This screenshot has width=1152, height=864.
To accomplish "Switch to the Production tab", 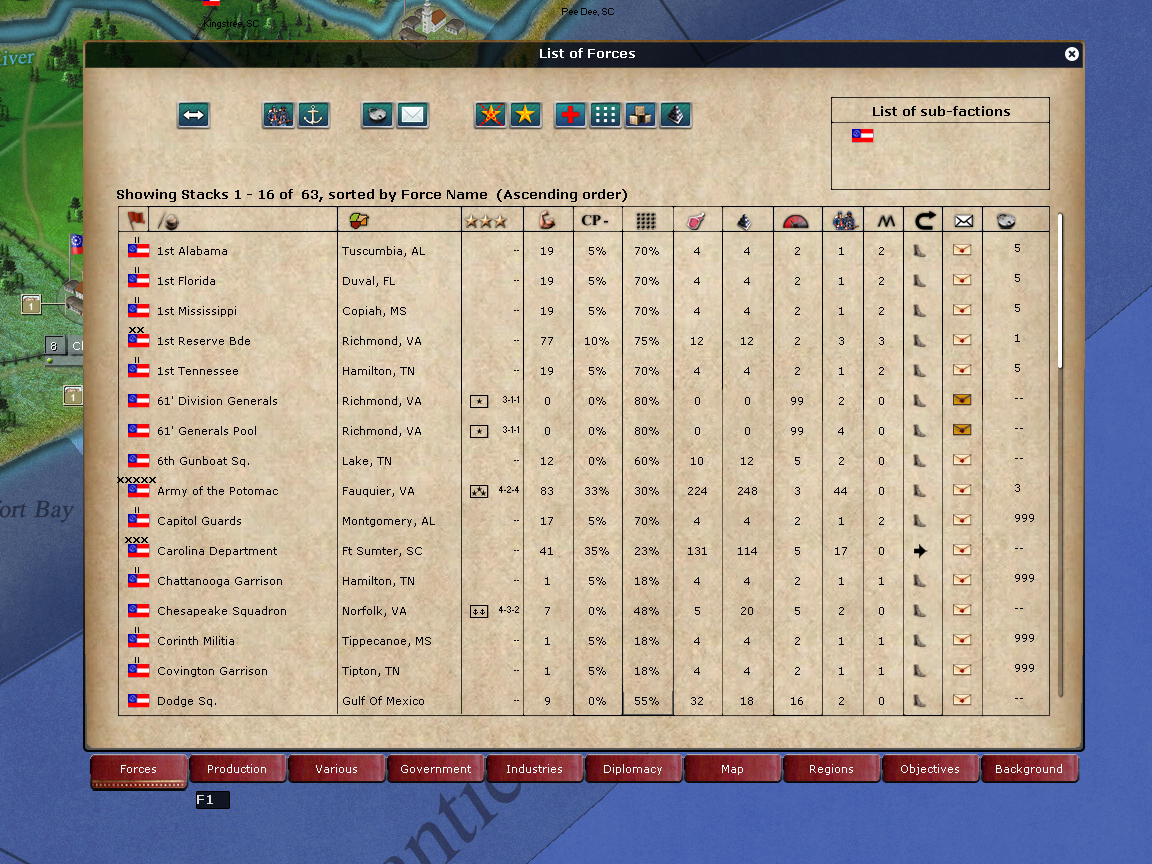I will coord(237,769).
